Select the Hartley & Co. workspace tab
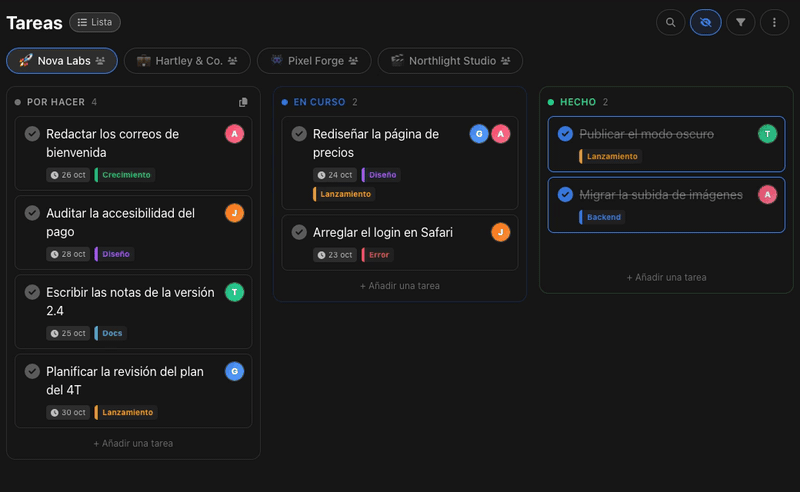Viewport: 800px width, 492px height. (x=187, y=61)
